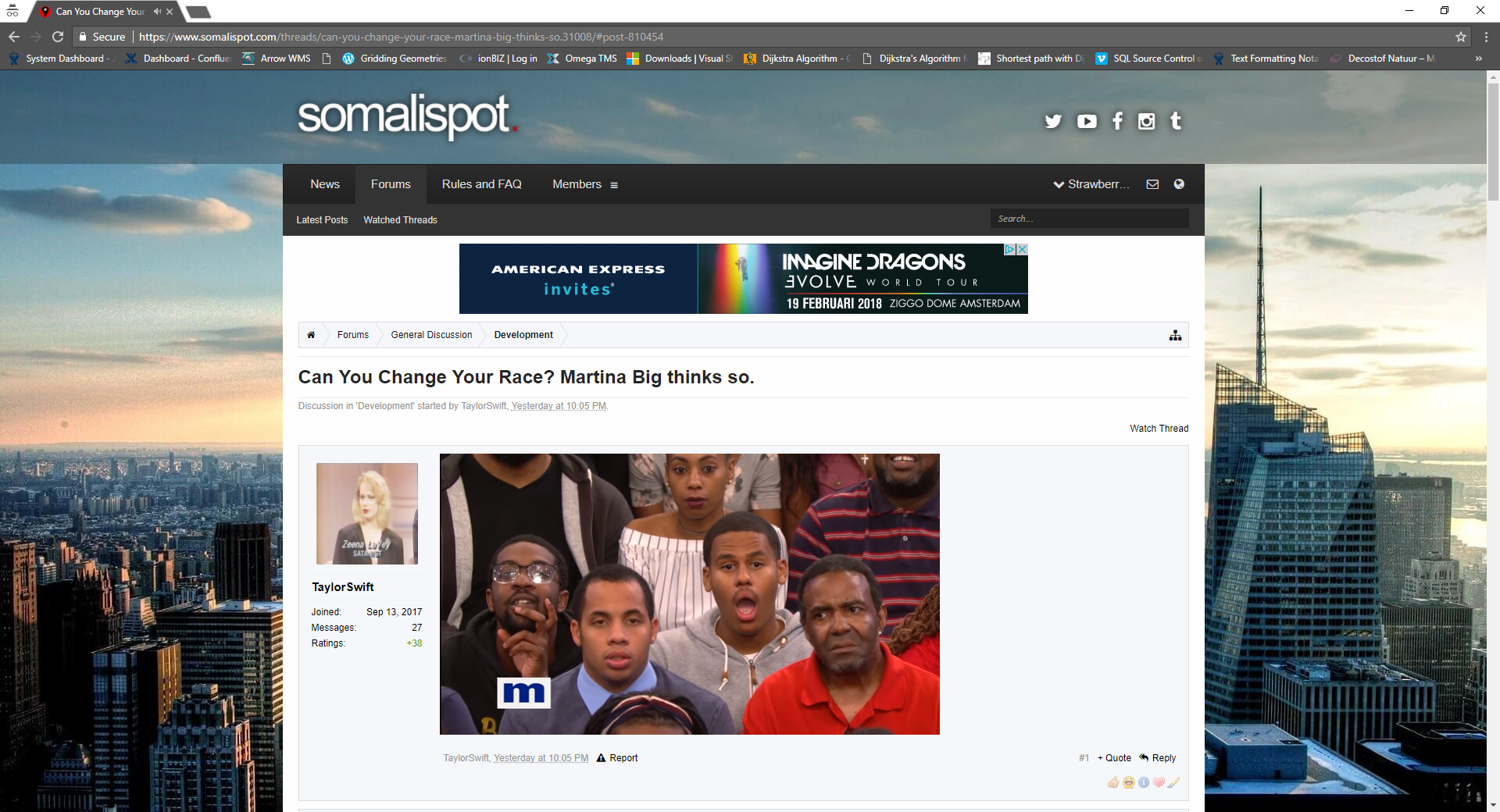Click the Watch Thread link

pyautogui.click(x=1159, y=429)
